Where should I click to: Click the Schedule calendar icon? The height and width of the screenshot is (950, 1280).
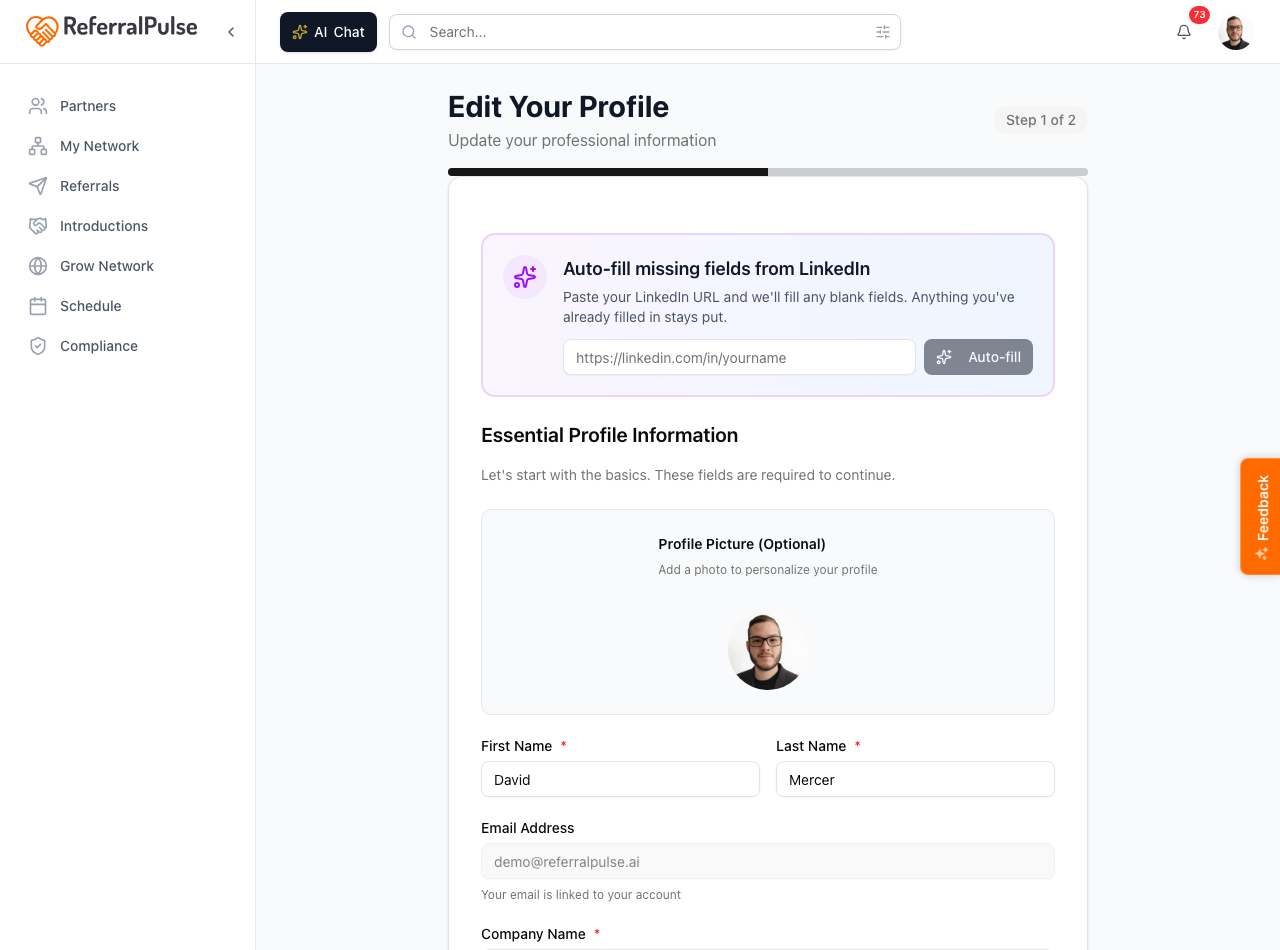click(x=38, y=306)
